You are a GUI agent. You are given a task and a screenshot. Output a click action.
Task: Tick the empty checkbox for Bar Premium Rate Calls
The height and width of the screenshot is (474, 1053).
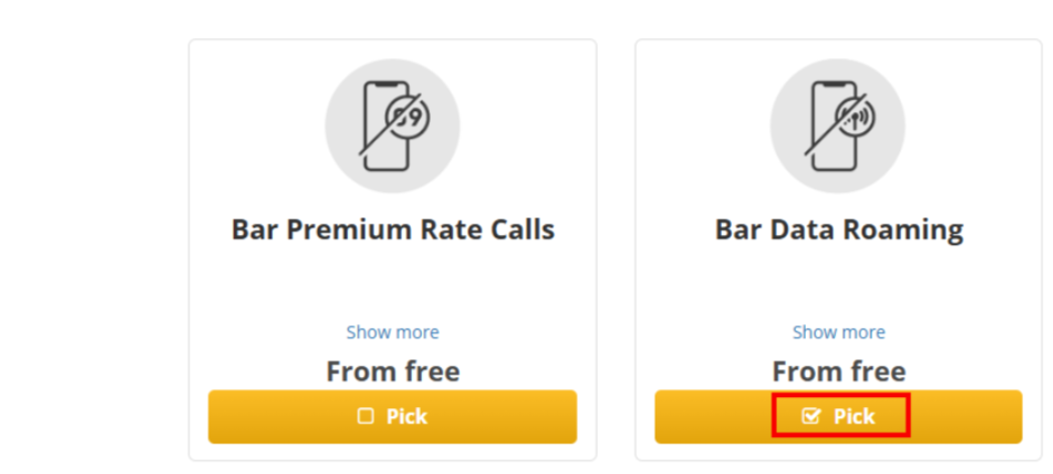[365, 416]
